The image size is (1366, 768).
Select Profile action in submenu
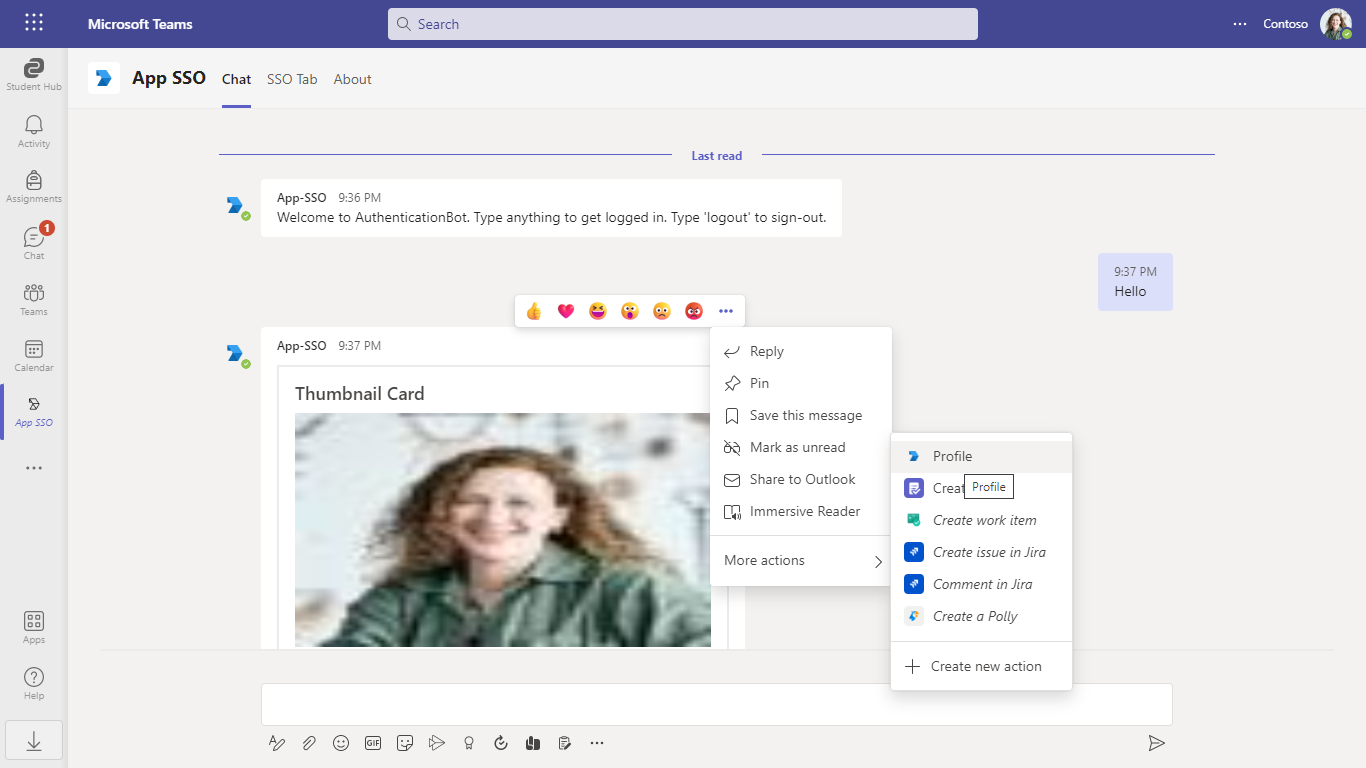[982, 456]
